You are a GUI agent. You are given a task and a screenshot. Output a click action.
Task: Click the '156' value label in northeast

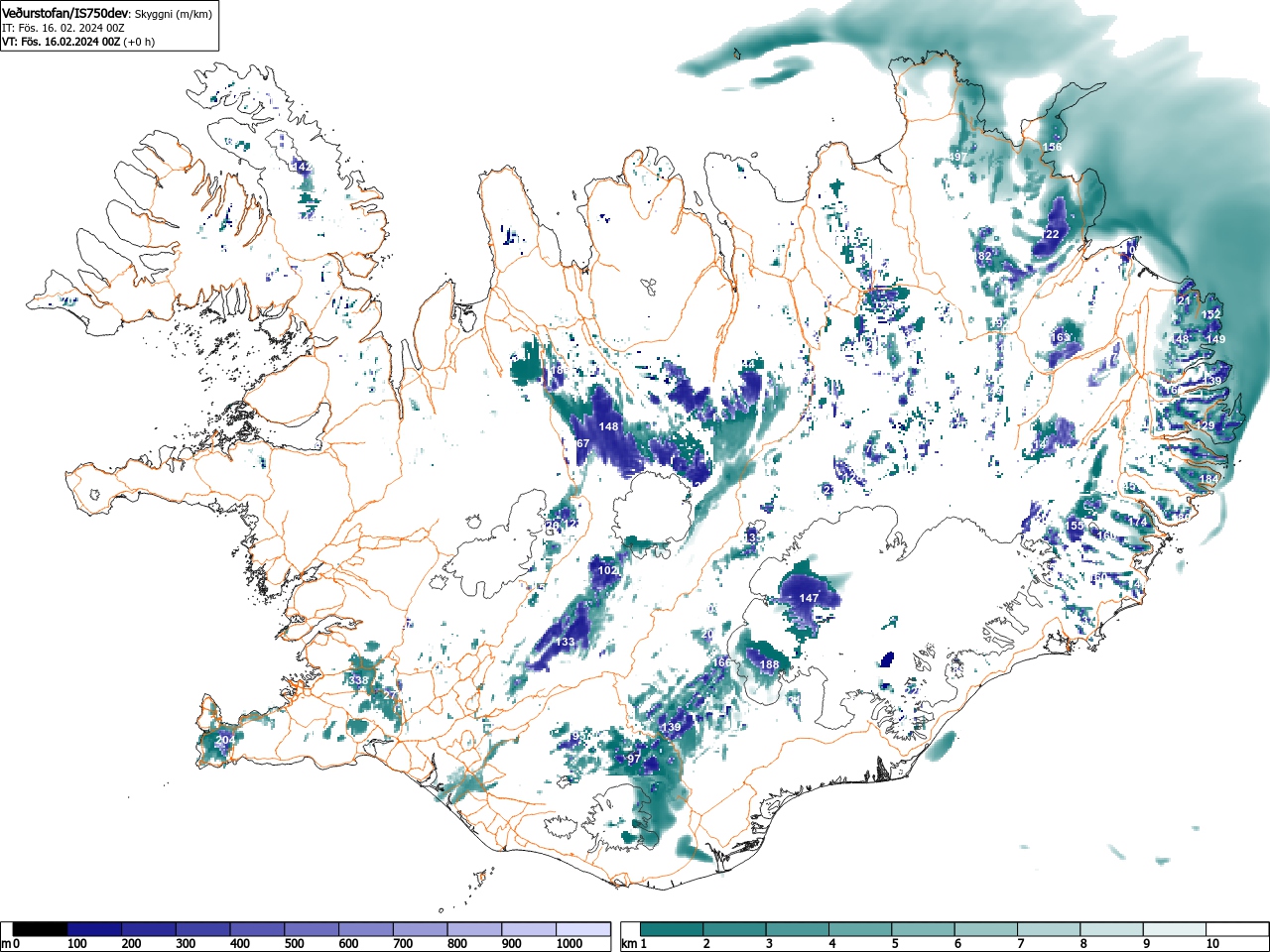point(1052,147)
